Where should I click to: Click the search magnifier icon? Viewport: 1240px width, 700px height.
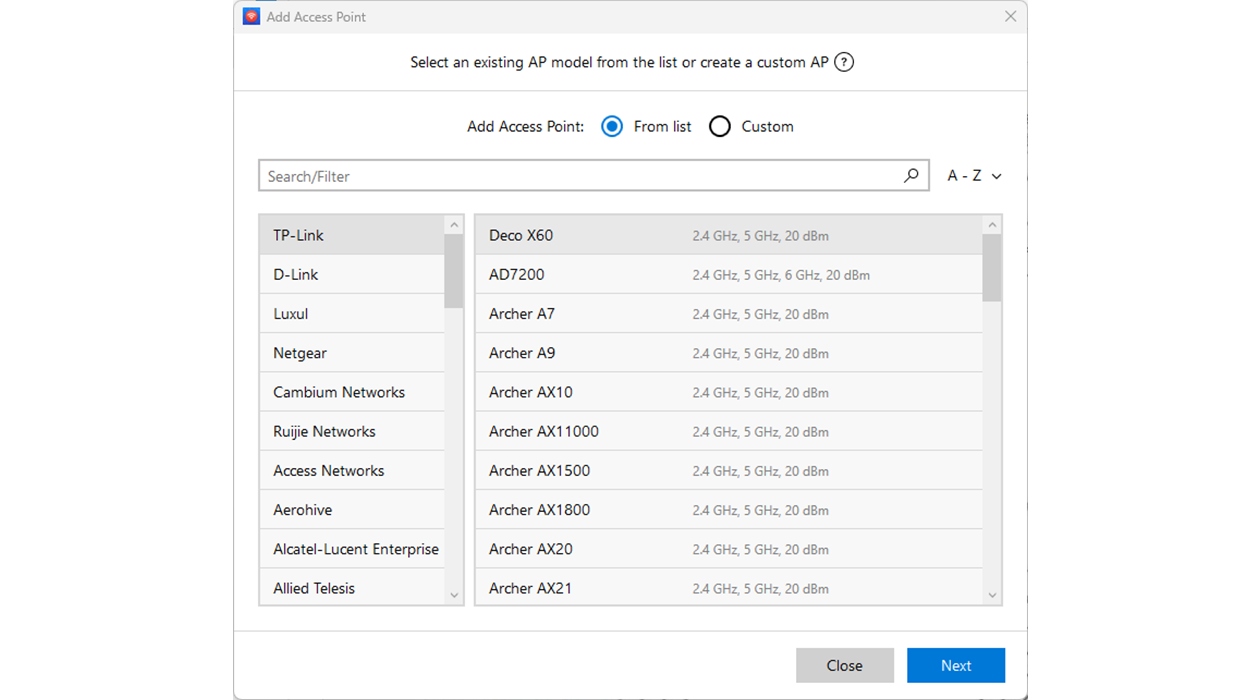(x=911, y=176)
